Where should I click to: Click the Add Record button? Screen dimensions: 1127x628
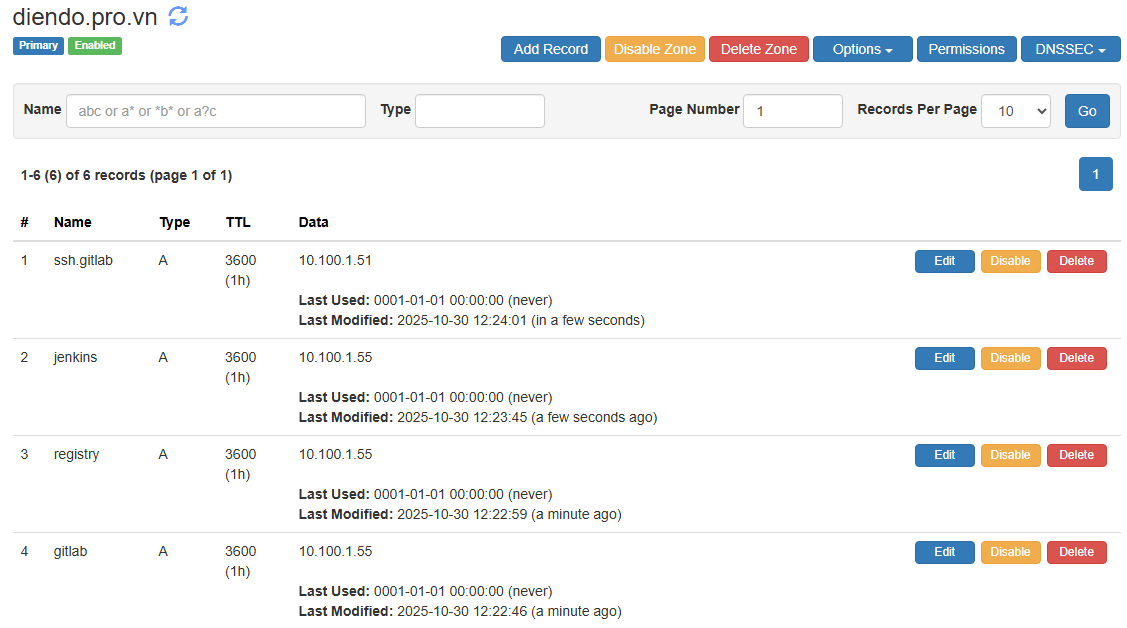[550, 49]
